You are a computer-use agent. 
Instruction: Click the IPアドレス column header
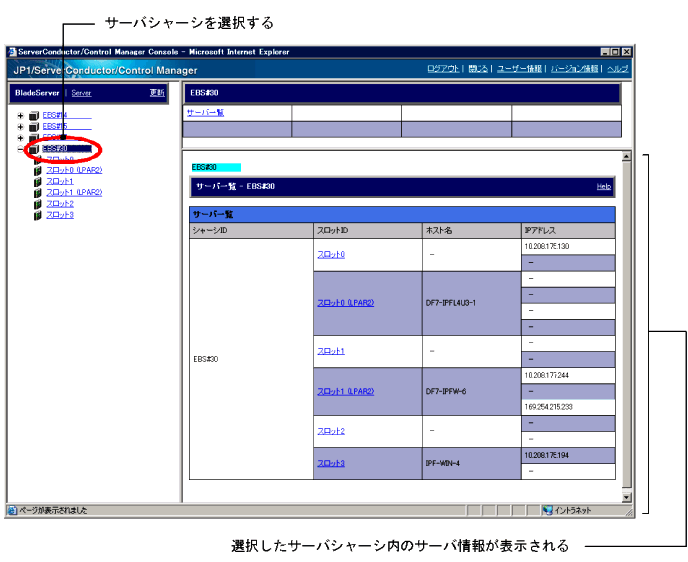568,230
